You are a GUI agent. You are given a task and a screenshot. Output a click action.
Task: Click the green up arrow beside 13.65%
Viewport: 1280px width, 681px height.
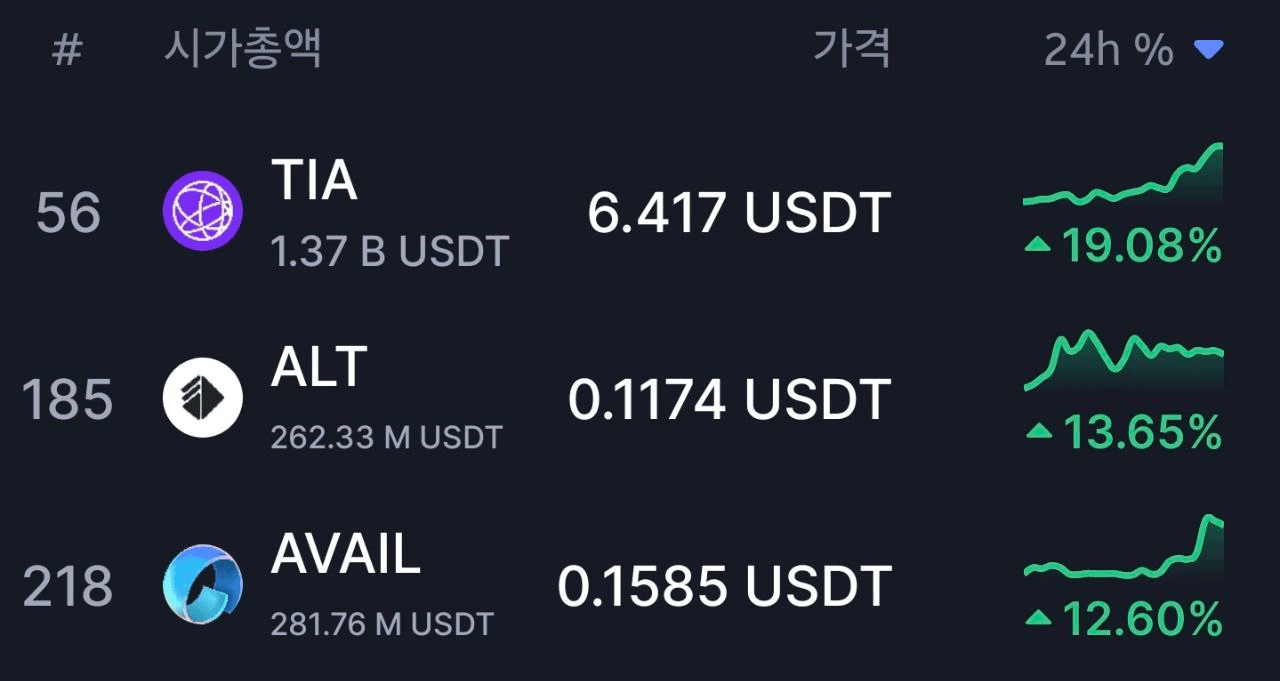[x=1039, y=432]
